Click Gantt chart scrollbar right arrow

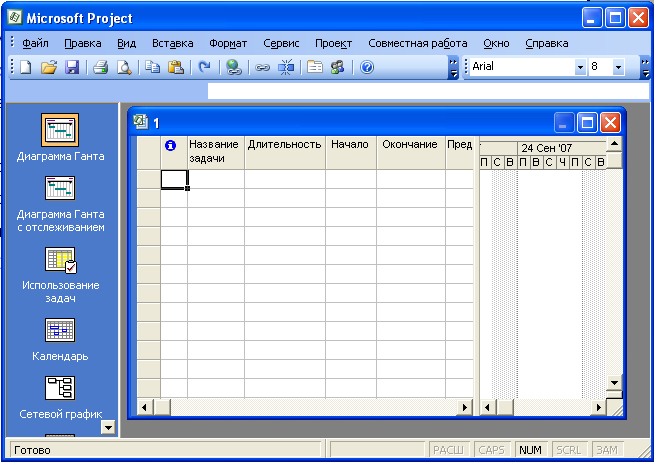coord(599,407)
